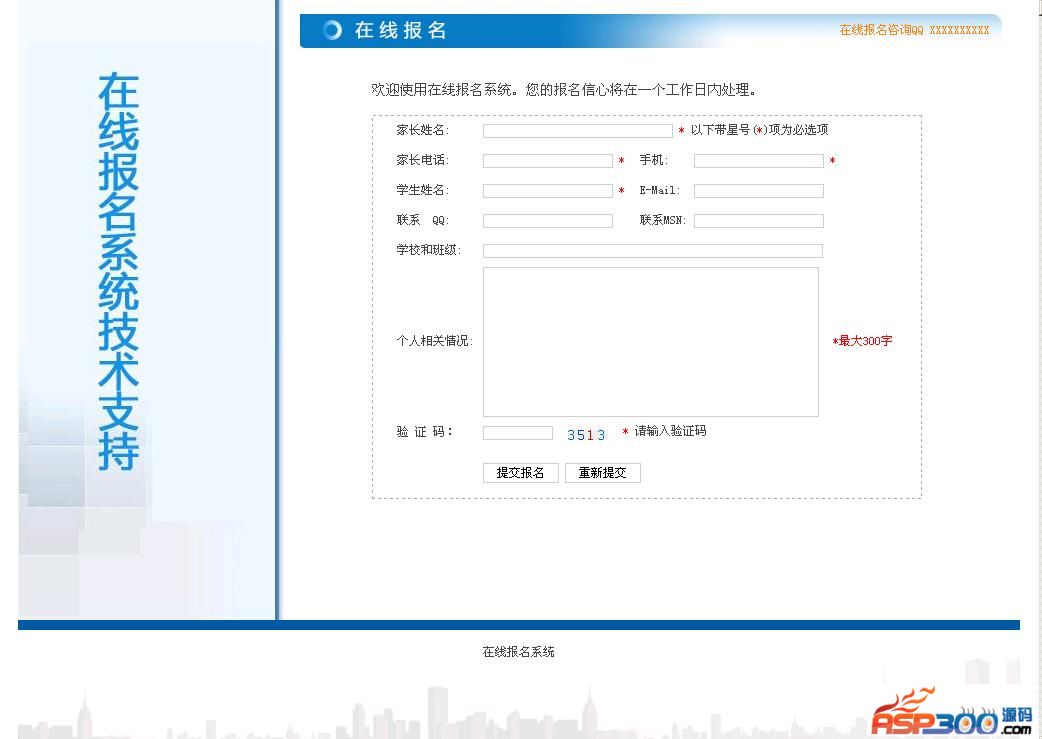This screenshot has width=1042, height=739.
Task: Click the 学校和班级 label
Action: [x=429, y=250]
